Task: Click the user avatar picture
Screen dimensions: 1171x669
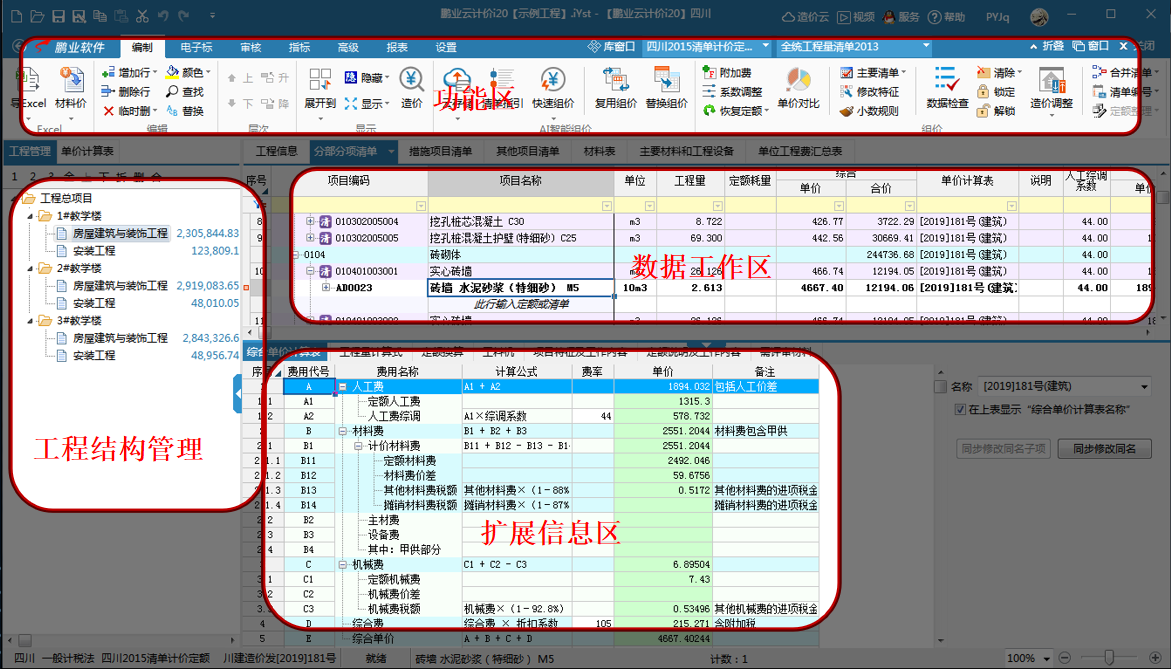Action: (1039, 16)
